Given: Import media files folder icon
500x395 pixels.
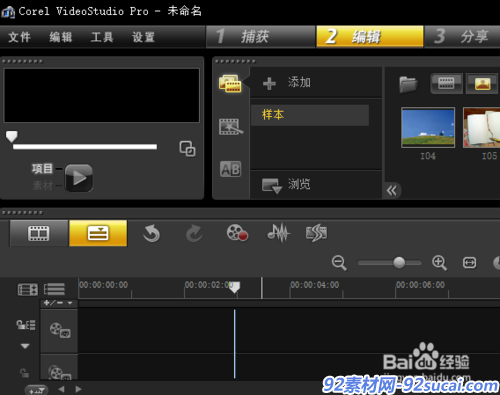Looking at the screenshot, I should 408,84.
